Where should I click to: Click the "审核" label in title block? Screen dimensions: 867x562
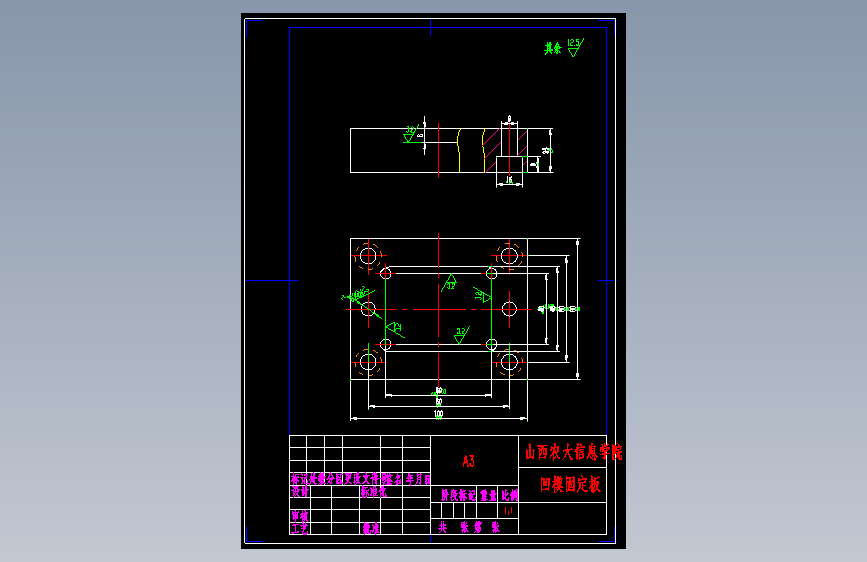pos(300,516)
